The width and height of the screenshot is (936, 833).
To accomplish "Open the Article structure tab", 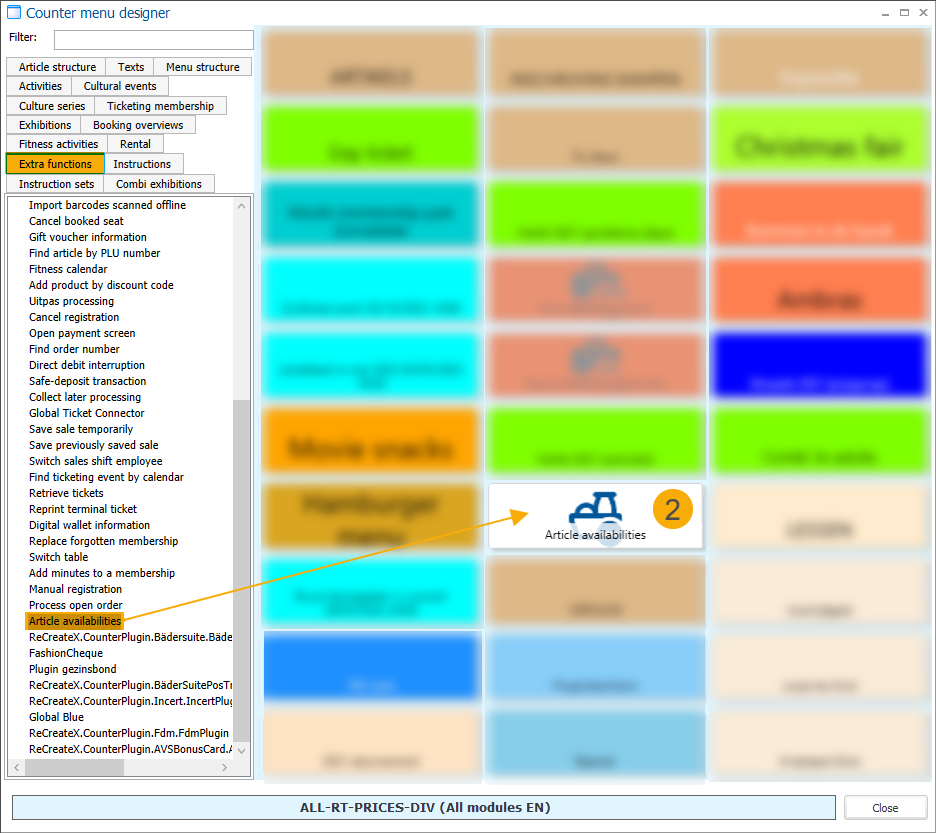I will (57, 67).
